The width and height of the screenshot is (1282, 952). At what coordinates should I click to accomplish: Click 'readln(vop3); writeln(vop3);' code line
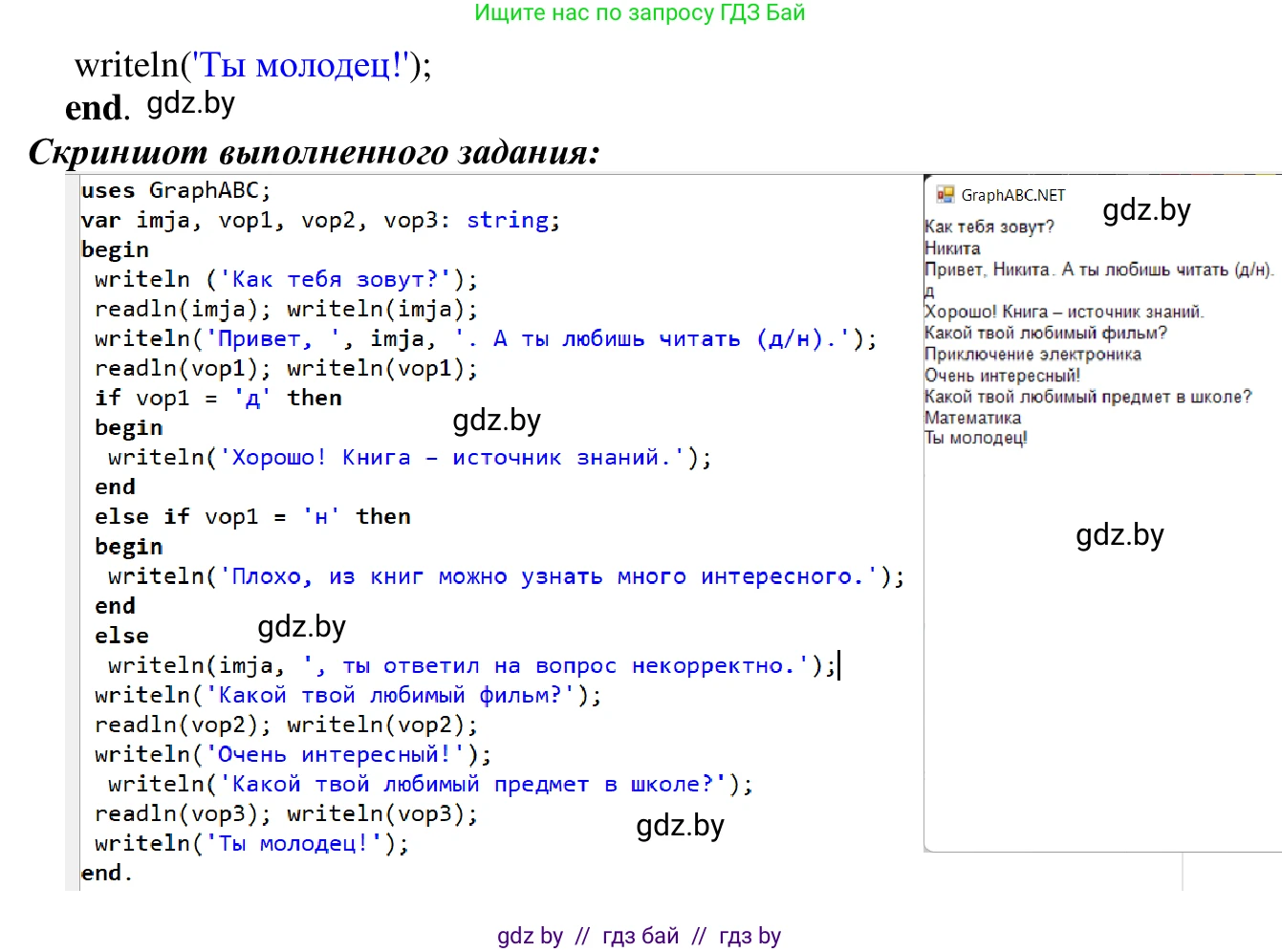[285, 813]
